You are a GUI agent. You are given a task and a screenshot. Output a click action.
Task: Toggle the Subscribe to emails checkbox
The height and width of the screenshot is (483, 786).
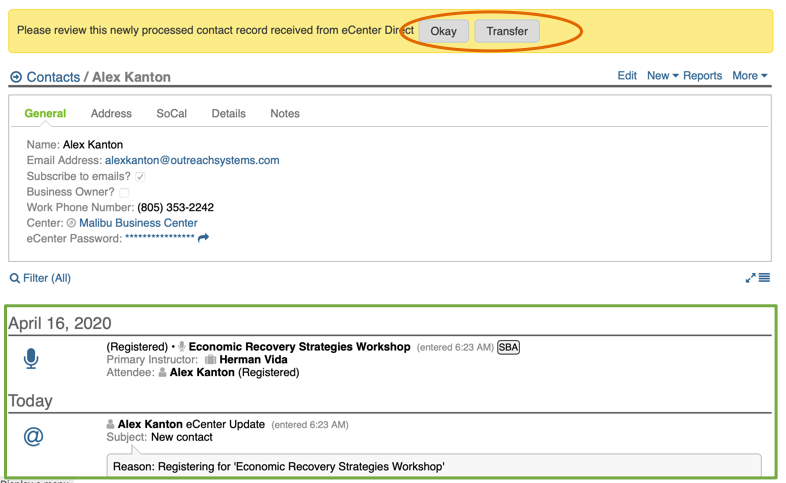click(140, 176)
